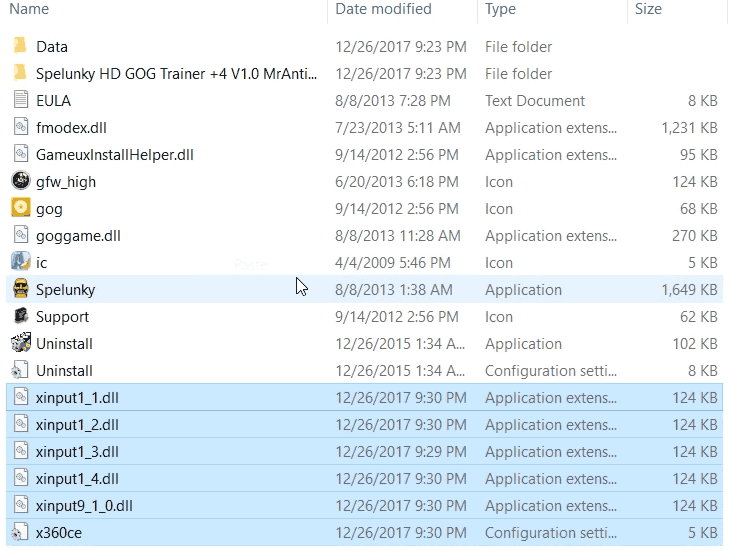
Task: Select the xinput9_1_0.dll file name
Action: 84,506
